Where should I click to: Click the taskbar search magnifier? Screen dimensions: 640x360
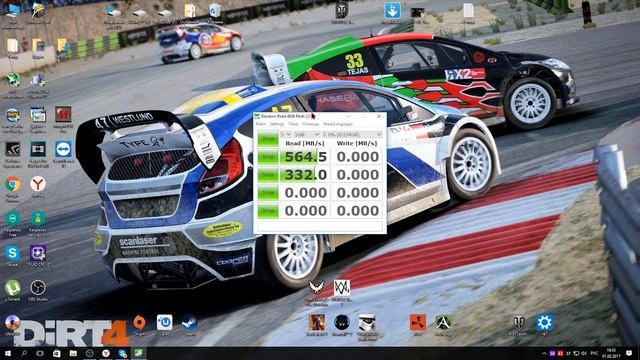point(24,353)
